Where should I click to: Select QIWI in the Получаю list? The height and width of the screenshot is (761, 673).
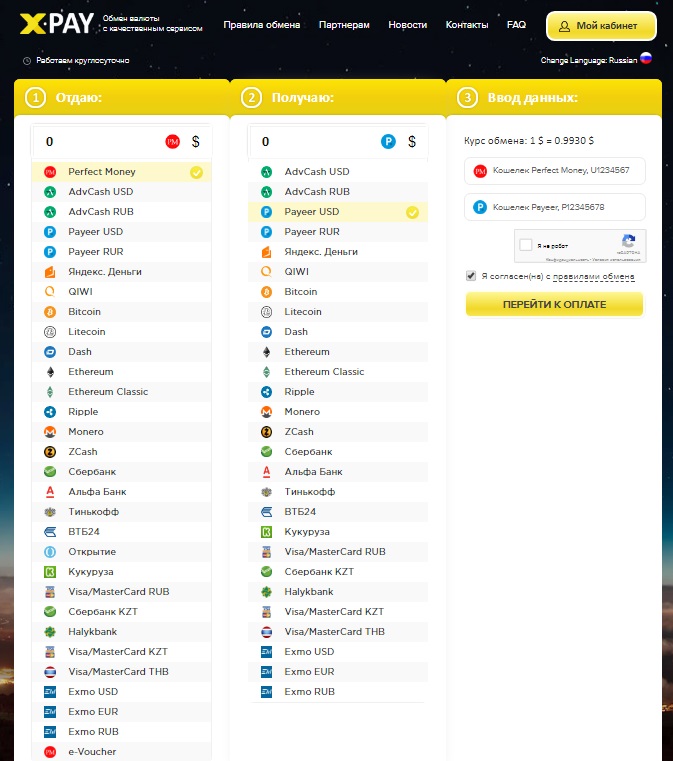point(338,272)
